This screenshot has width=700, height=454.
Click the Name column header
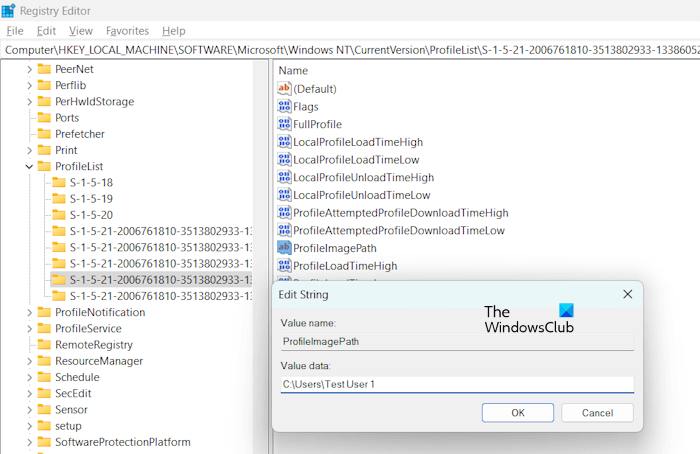click(x=293, y=71)
